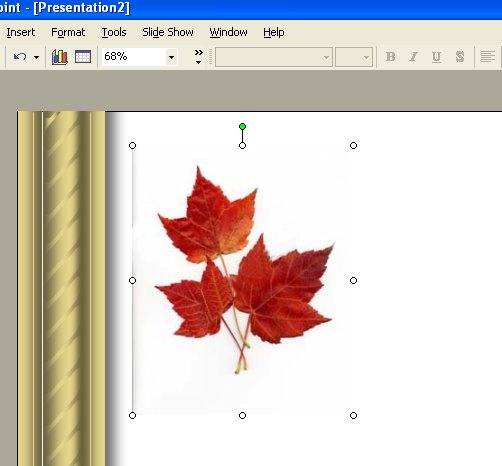This screenshot has width=502, height=466.
Task: Toggle Underline formatting
Action: point(436,57)
